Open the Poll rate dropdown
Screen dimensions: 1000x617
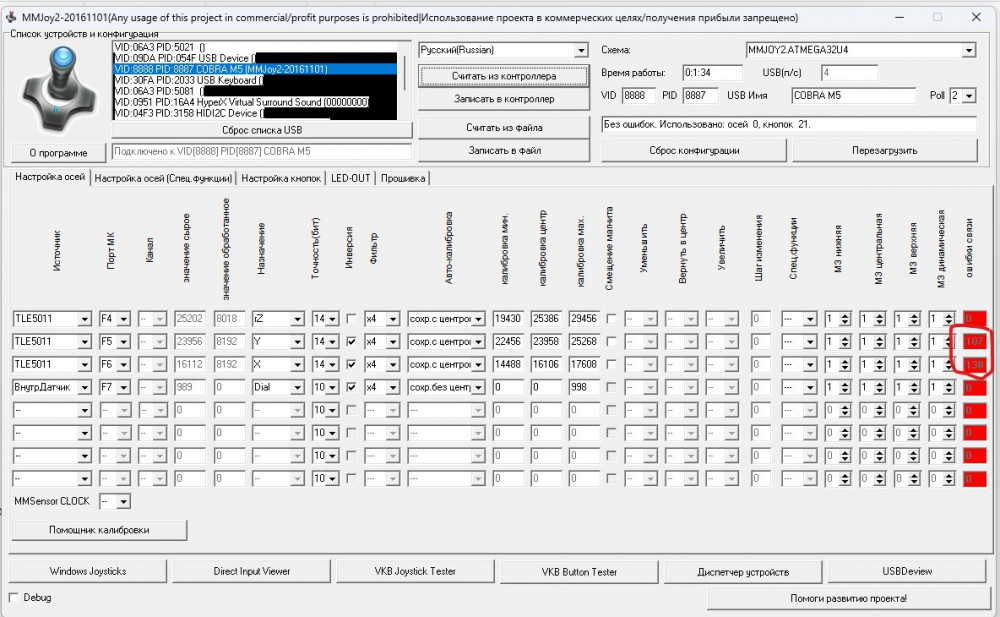968,96
